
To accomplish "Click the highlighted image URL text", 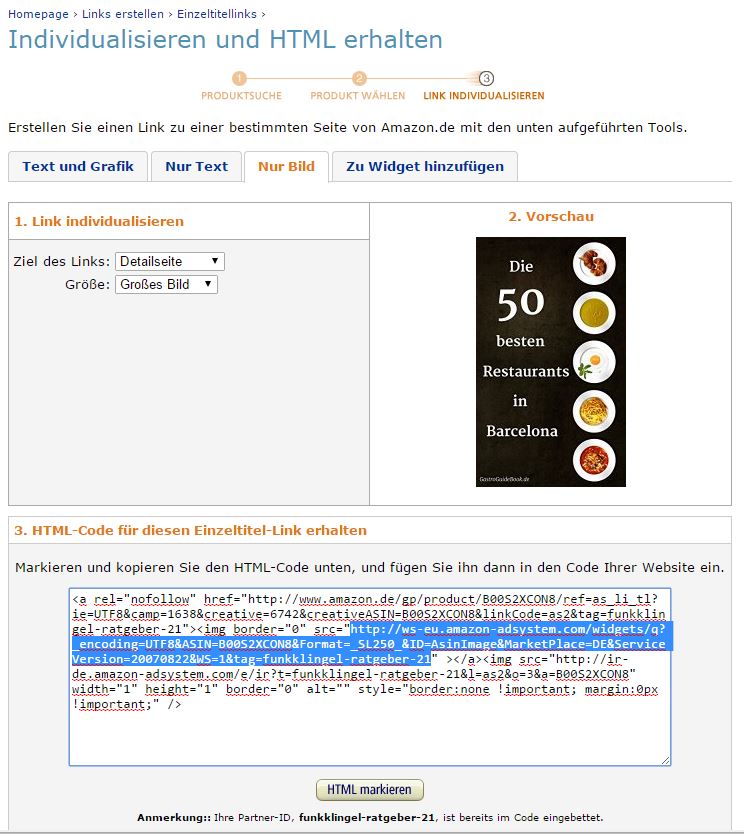I will click(x=372, y=644).
